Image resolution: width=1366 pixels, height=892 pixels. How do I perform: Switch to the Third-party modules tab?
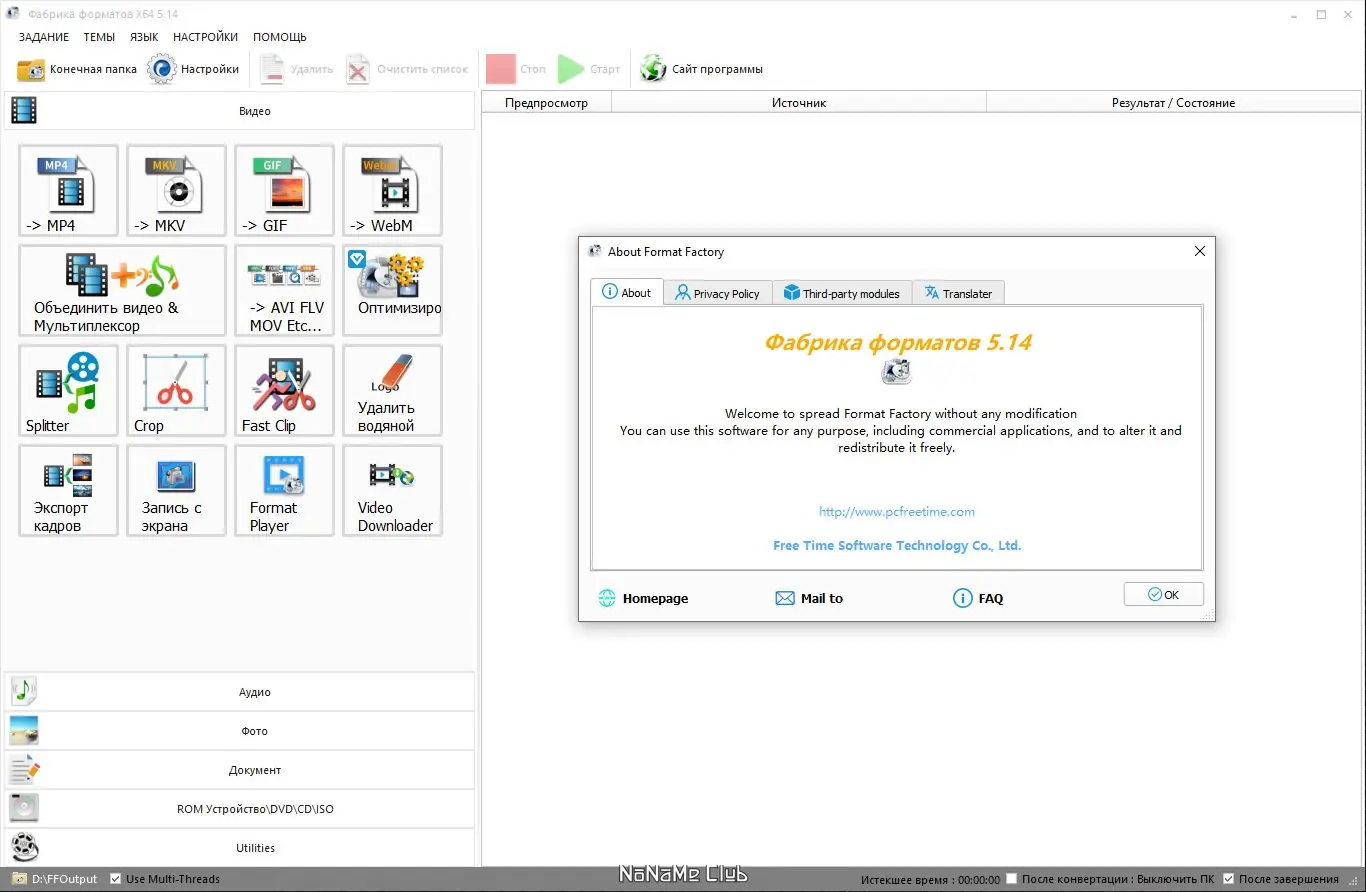click(842, 293)
